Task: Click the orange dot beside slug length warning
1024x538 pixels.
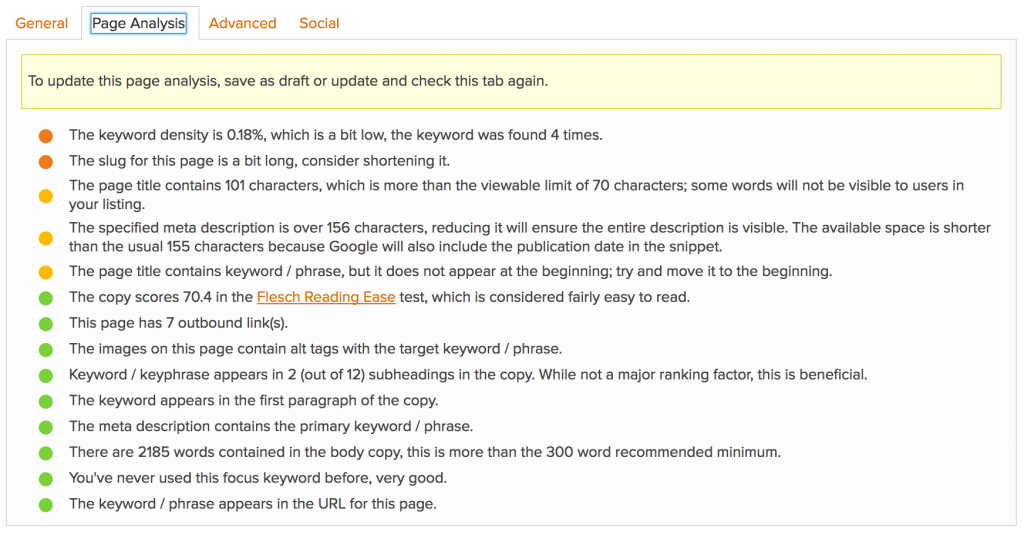Action: click(46, 161)
